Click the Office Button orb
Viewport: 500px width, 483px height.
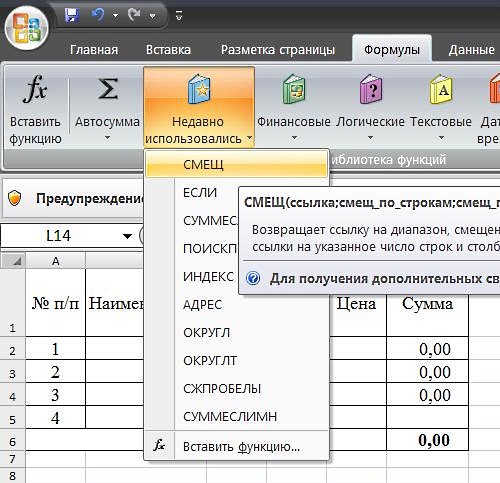pyautogui.click(x=27, y=28)
